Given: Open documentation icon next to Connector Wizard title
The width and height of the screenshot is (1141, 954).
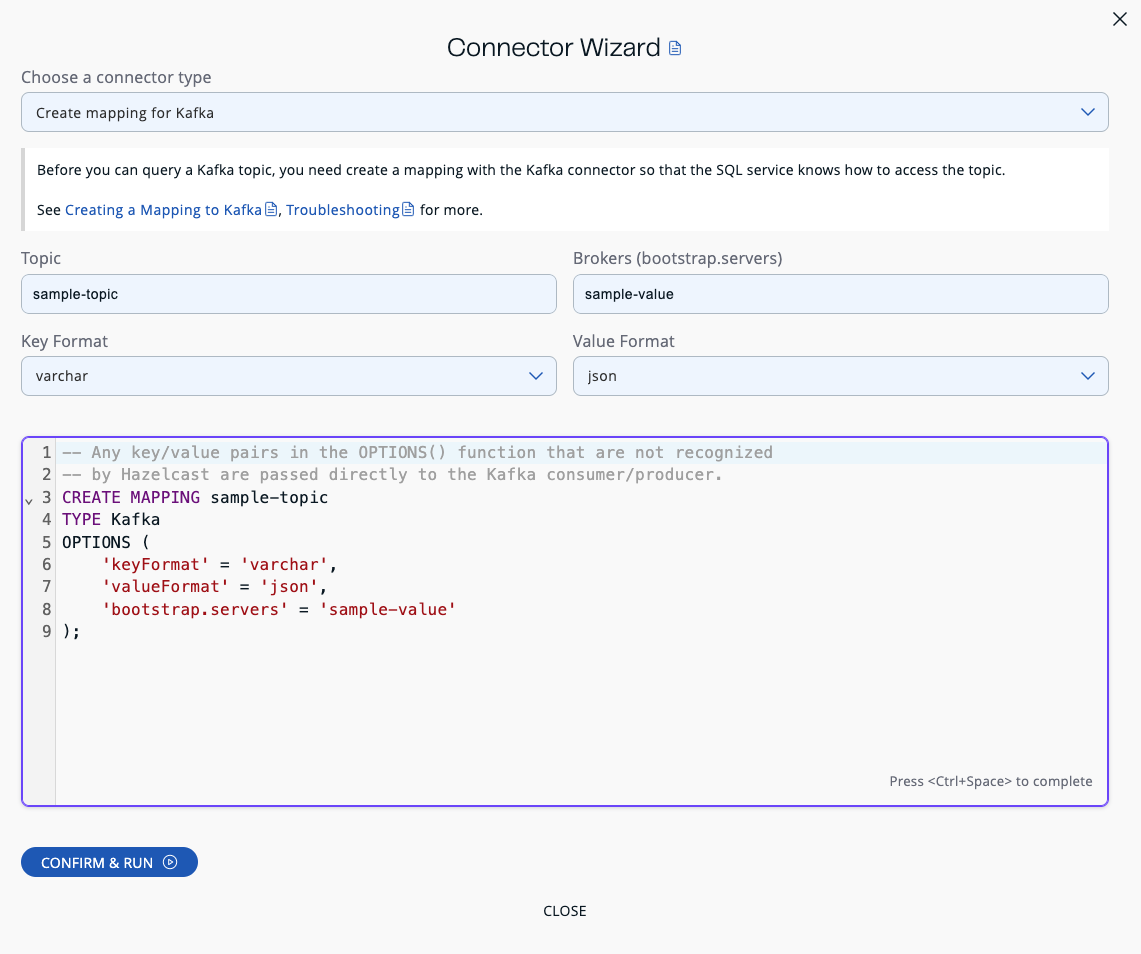Looking at the screenshot, I should (x=675, y=47).
